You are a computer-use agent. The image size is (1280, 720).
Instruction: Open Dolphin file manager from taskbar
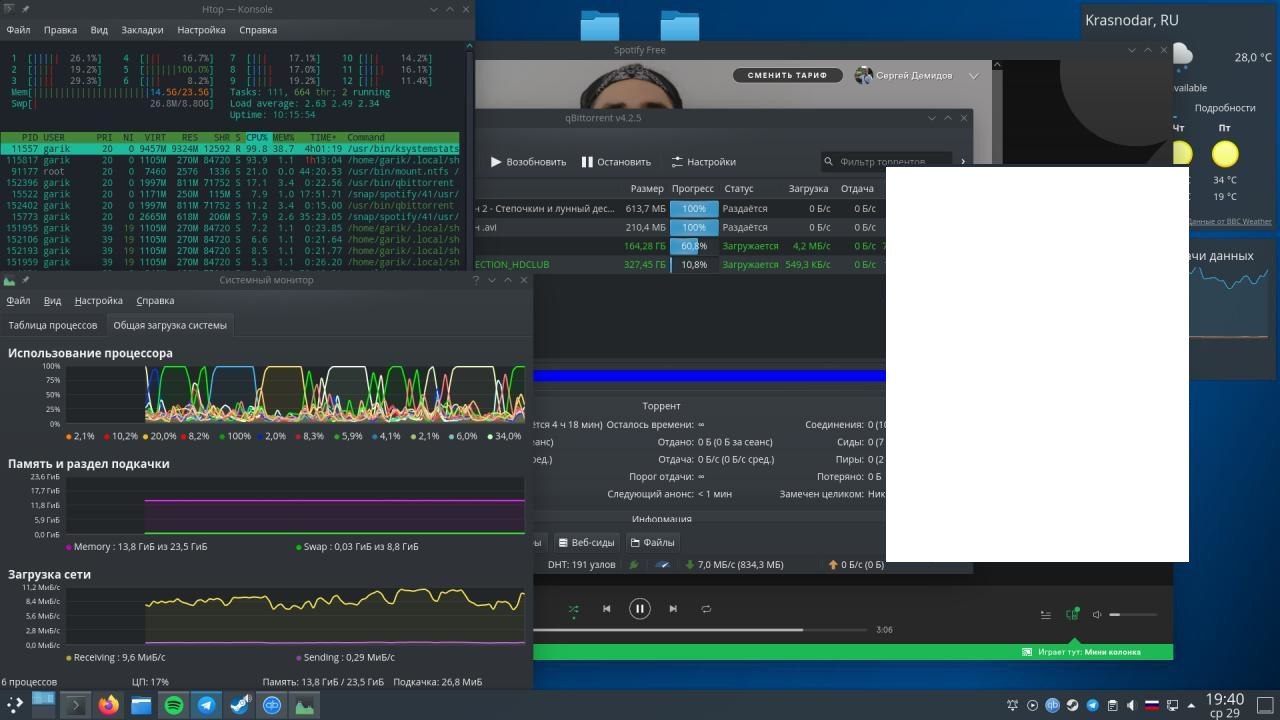point(141,705)
